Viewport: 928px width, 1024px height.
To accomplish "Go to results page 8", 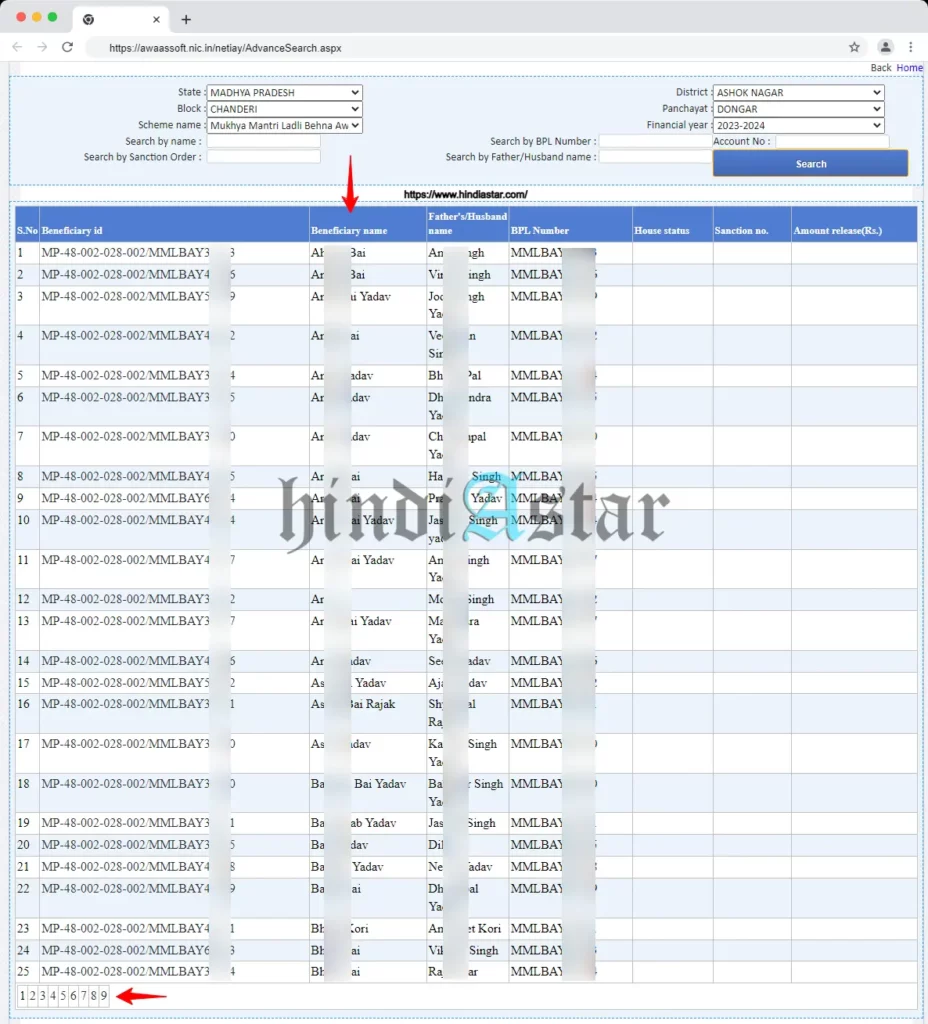I will click(93, 996).
